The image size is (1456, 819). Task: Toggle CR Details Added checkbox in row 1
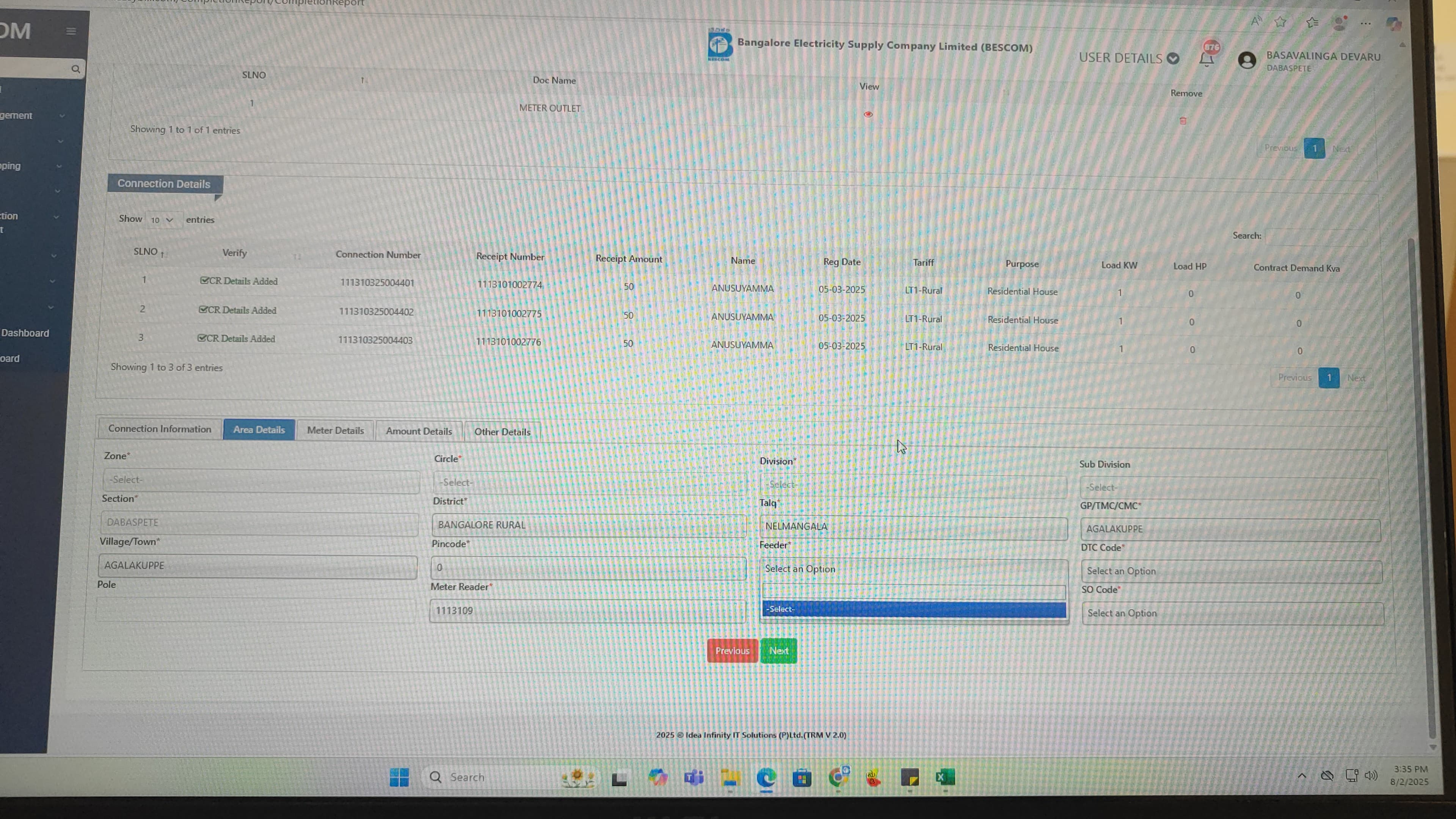click(205, 280)
